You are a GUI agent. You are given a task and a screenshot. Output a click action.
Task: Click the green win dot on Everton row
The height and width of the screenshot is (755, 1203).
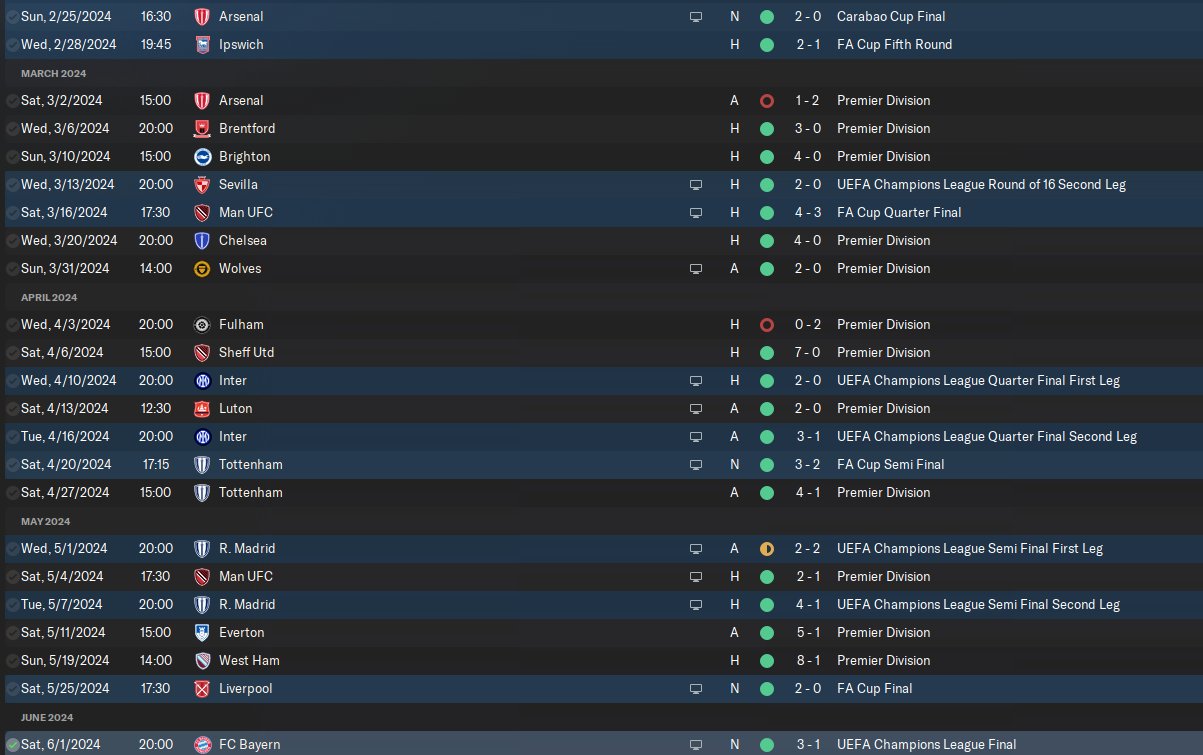767,632
